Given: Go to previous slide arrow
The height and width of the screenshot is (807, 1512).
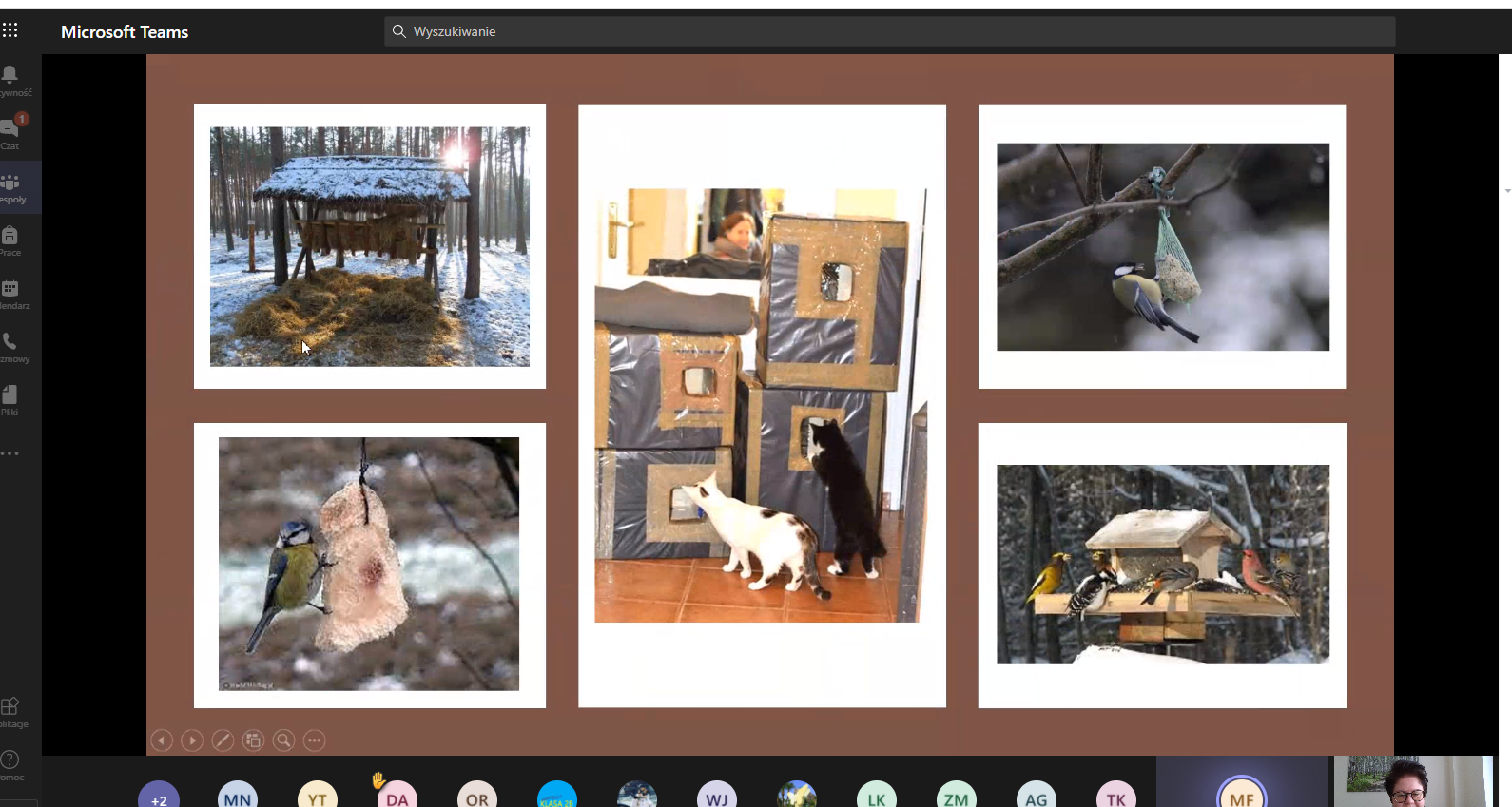Looking at the screenshot, I should click(x=162, y=740).
